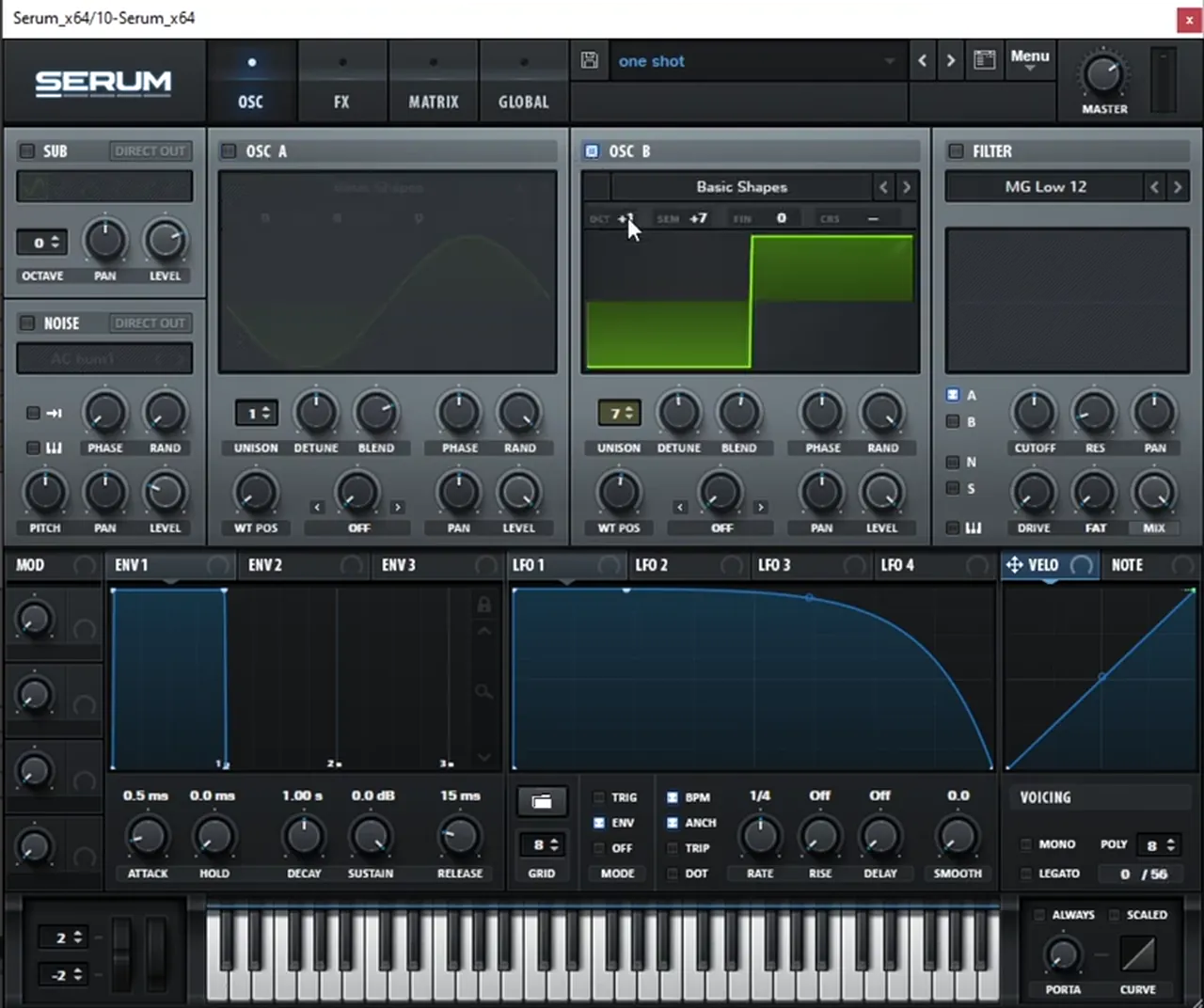Load next preset with right arrow
This screenshot has width=1204, height=1008.
(x=950, y=60)
